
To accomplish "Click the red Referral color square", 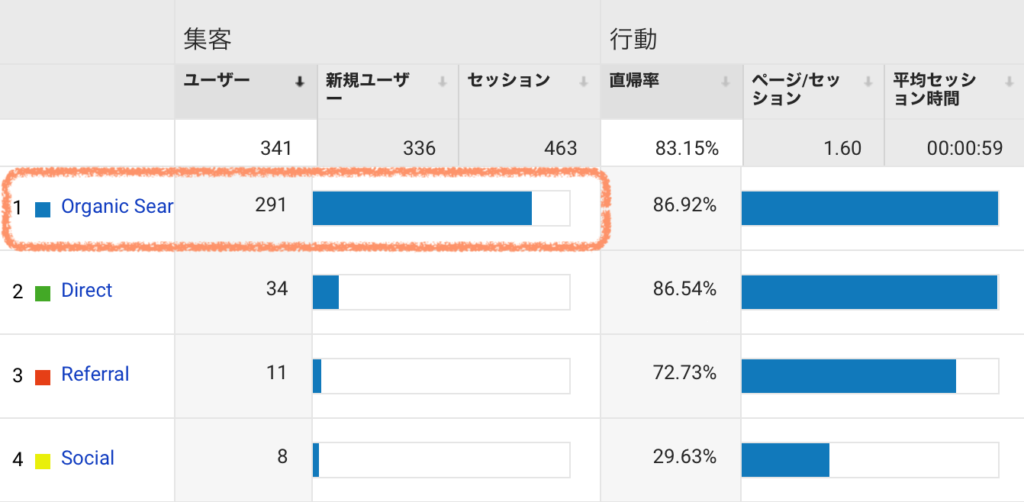I will click(42, 377).
